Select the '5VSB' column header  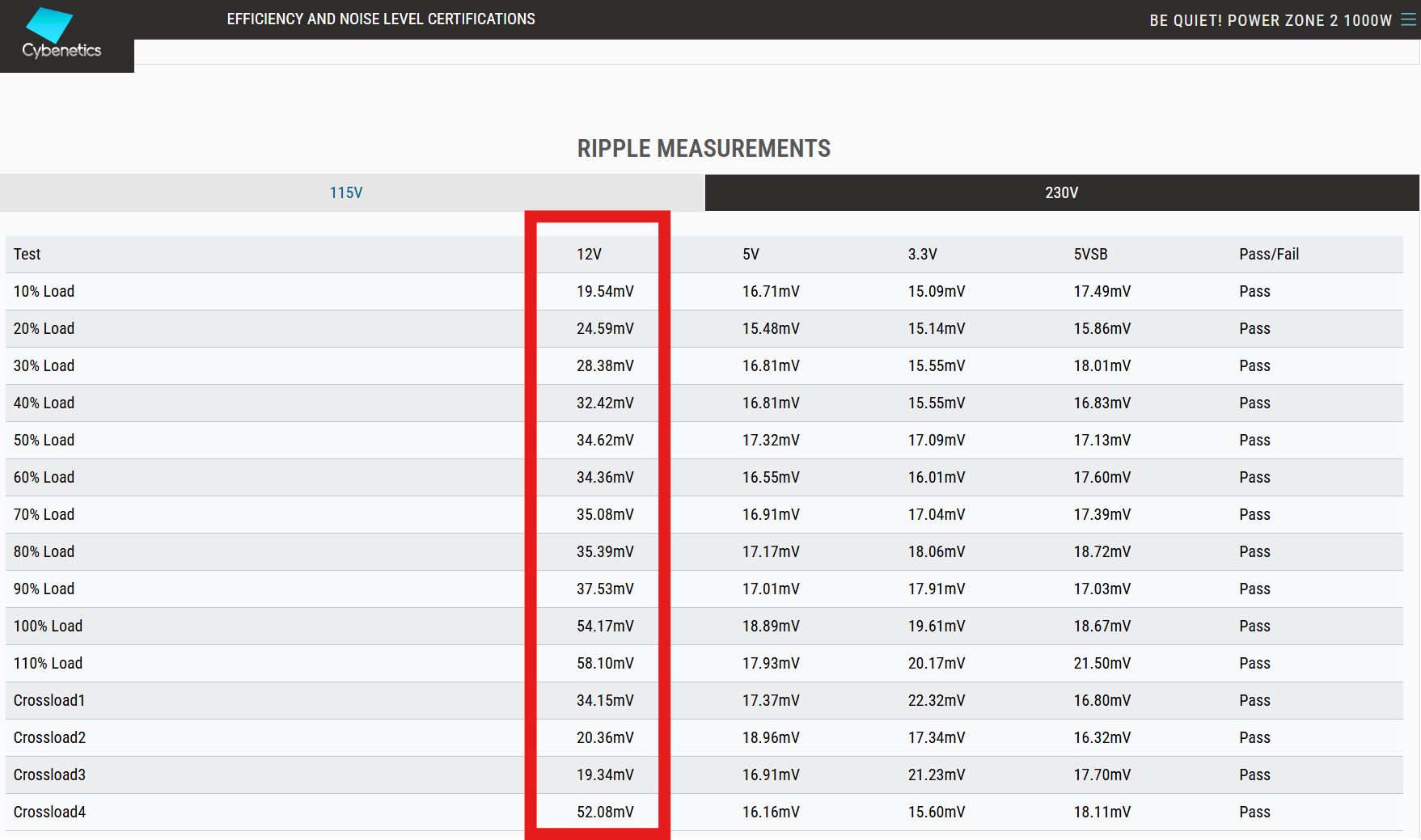click(1090, 254)
